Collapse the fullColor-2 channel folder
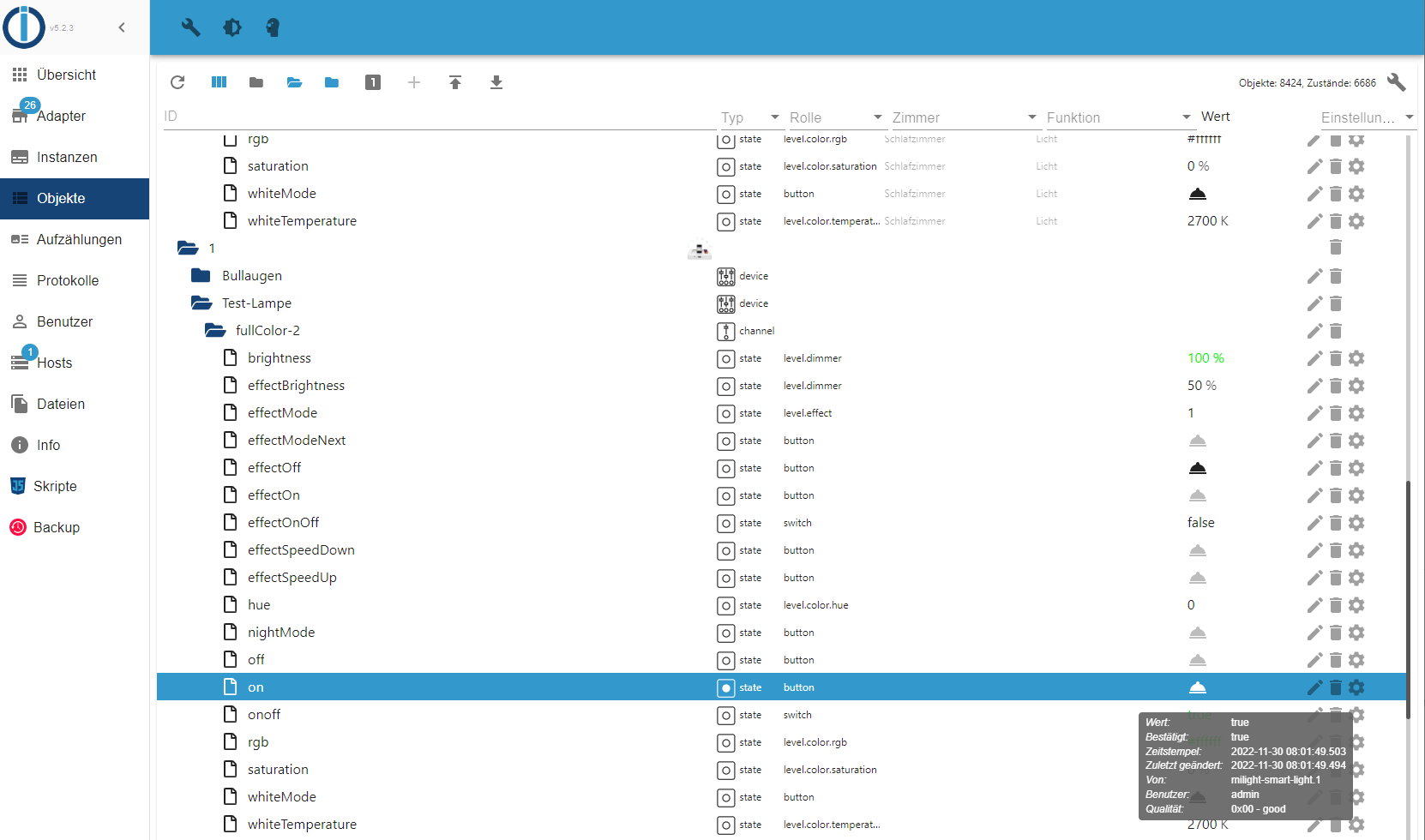 (215, 331)
